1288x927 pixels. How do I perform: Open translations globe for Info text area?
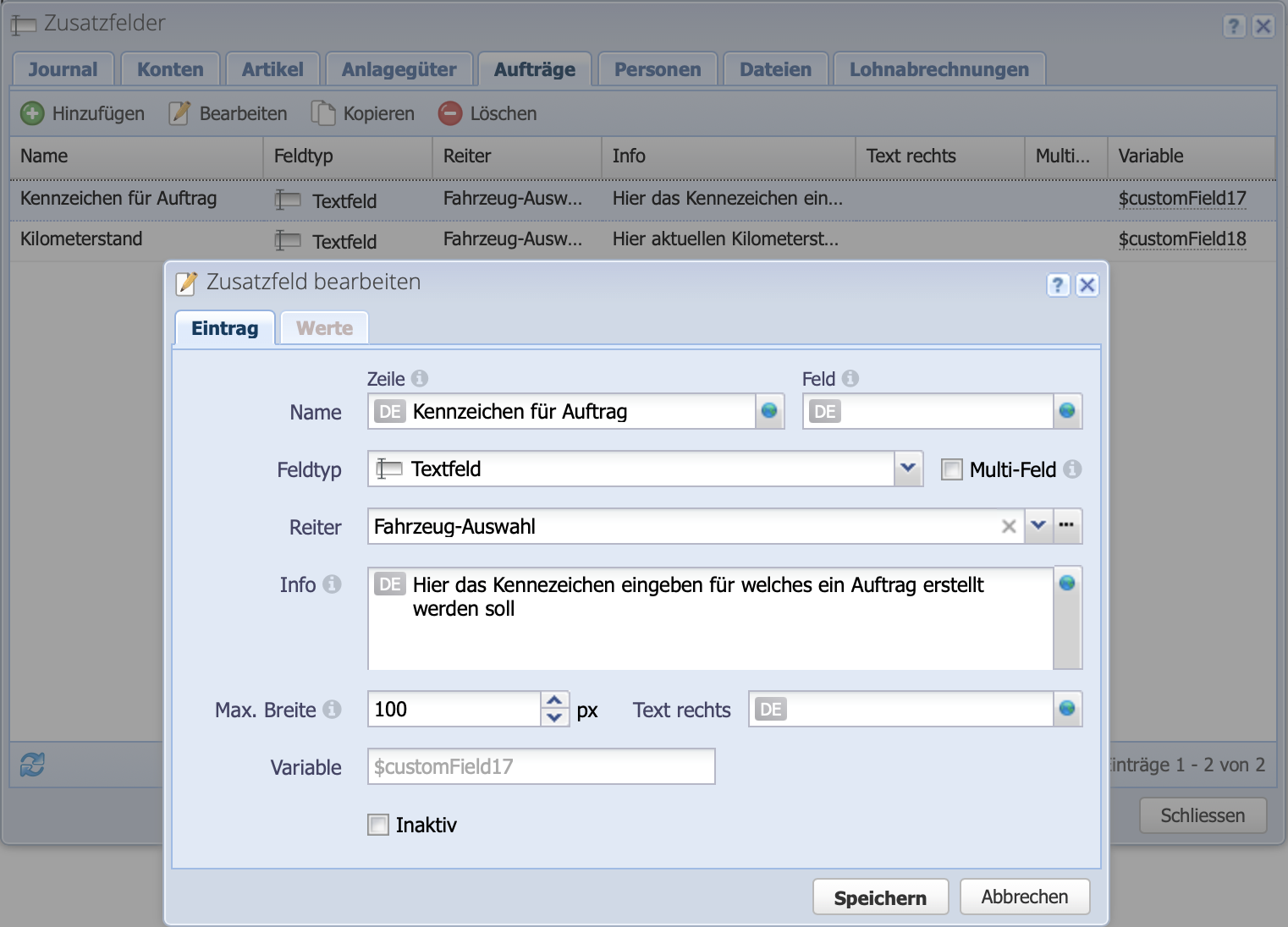click(x=1067, y=583)
